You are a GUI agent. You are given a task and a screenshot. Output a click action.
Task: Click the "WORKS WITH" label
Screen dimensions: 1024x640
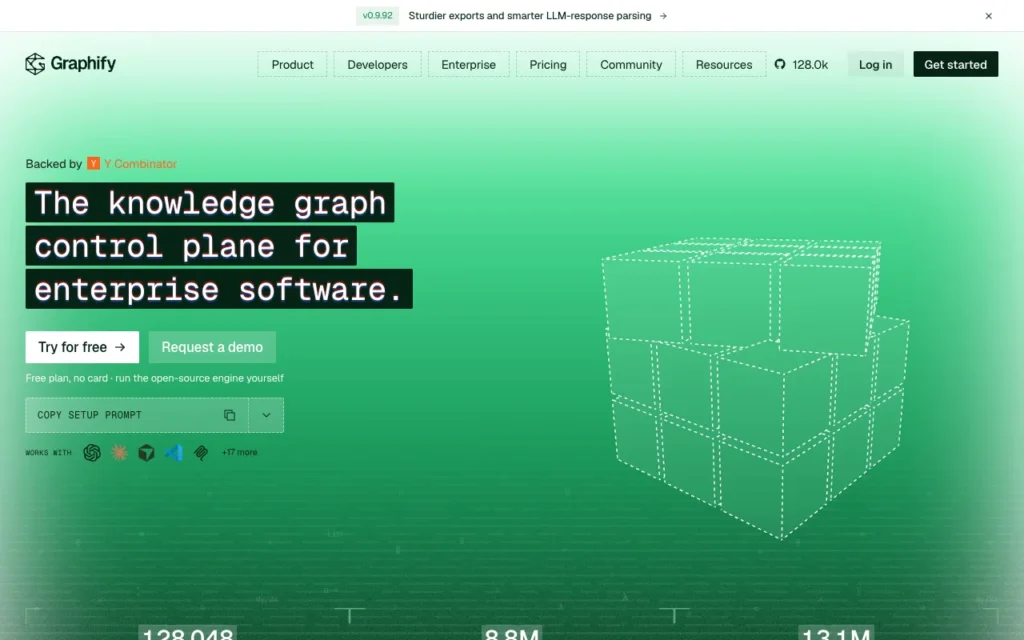[48, 453]
